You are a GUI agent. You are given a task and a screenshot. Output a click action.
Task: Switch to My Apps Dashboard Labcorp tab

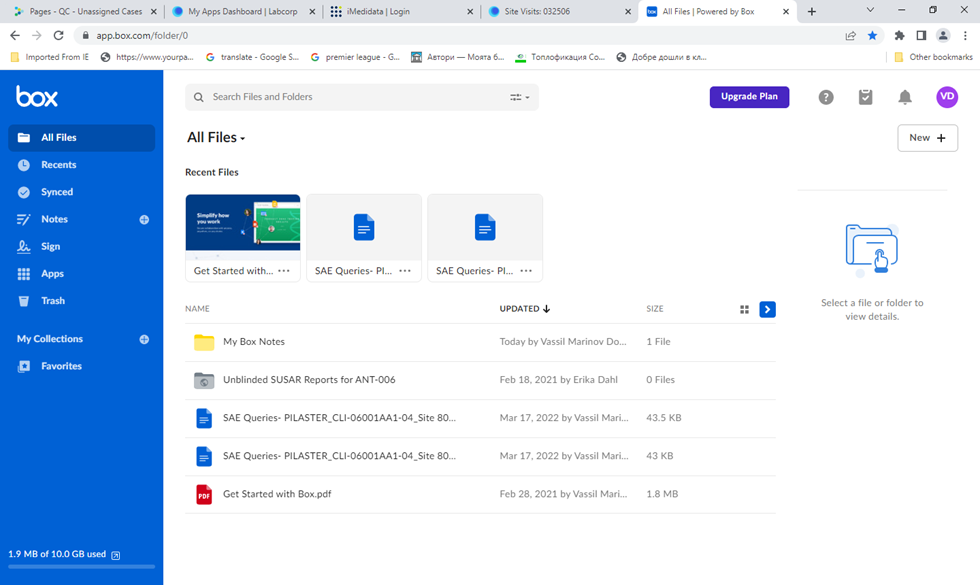point(243,12)
